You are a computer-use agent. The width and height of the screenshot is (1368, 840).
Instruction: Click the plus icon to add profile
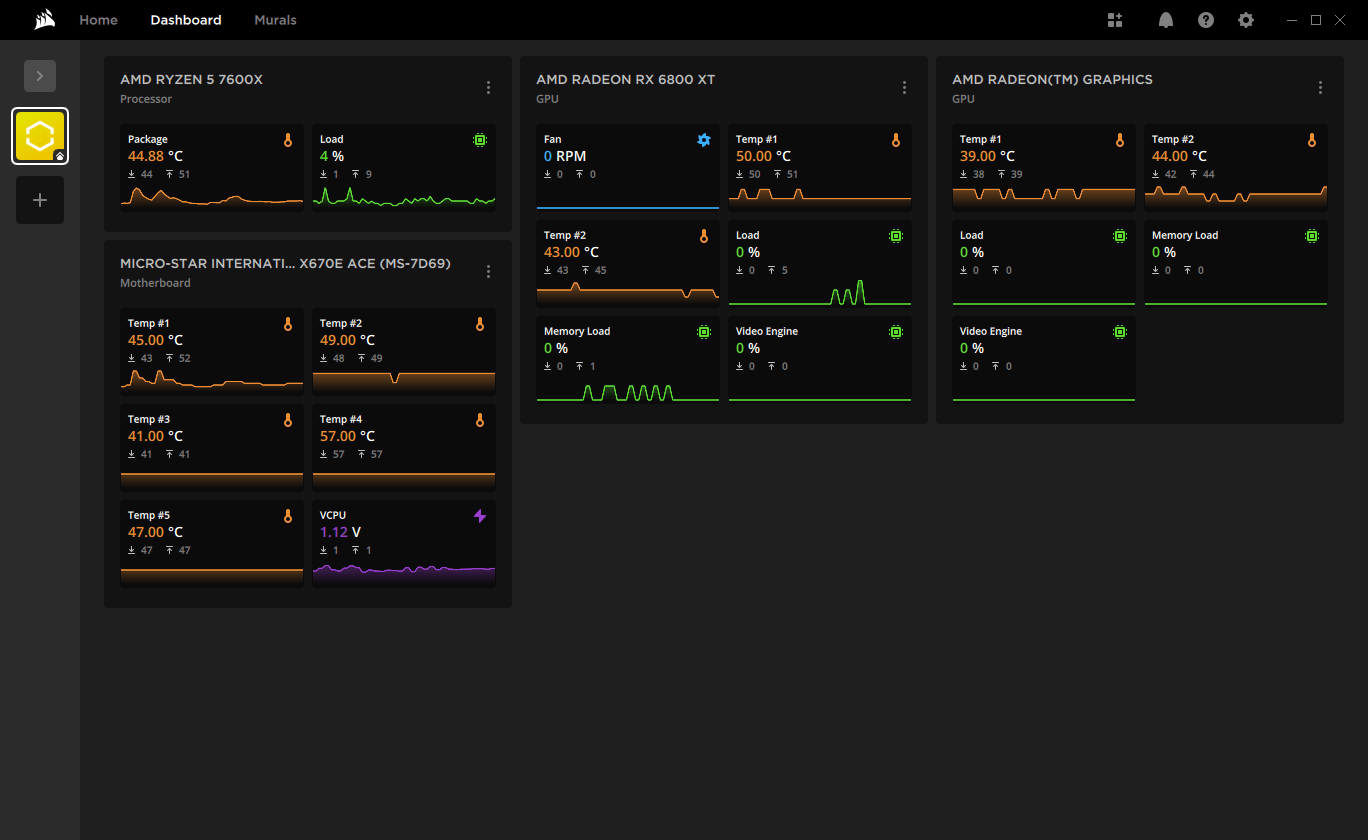40,200
